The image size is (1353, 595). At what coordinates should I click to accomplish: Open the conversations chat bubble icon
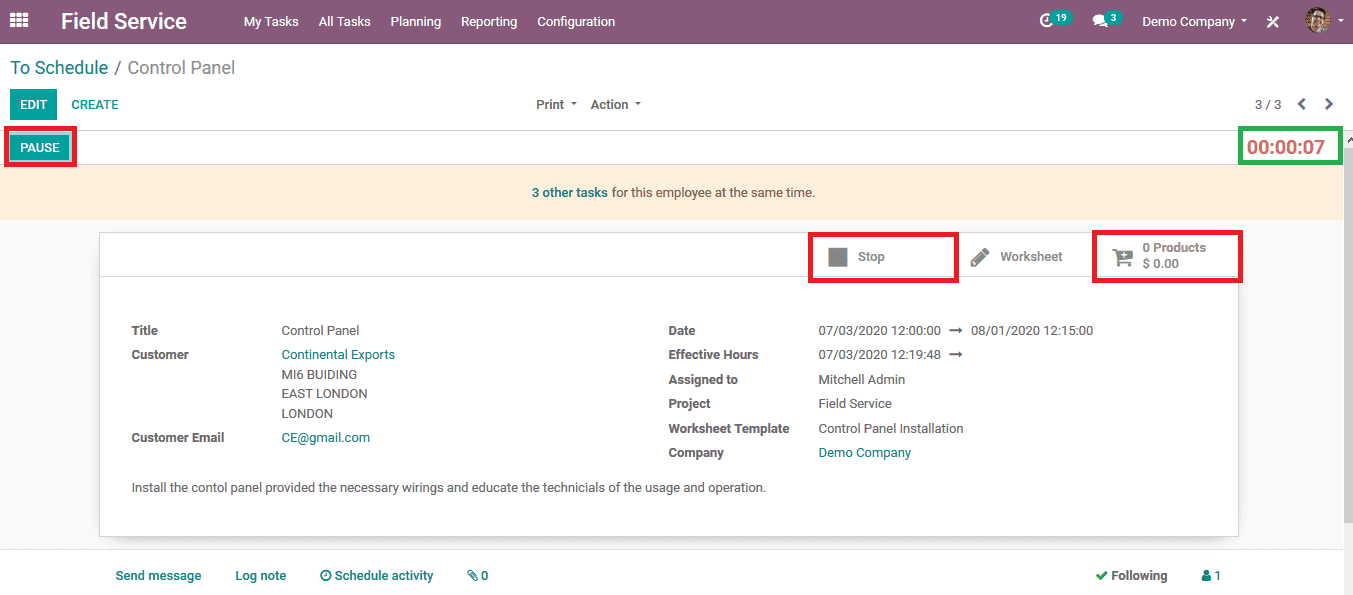pyautogui.click(x=1101, y=21)
